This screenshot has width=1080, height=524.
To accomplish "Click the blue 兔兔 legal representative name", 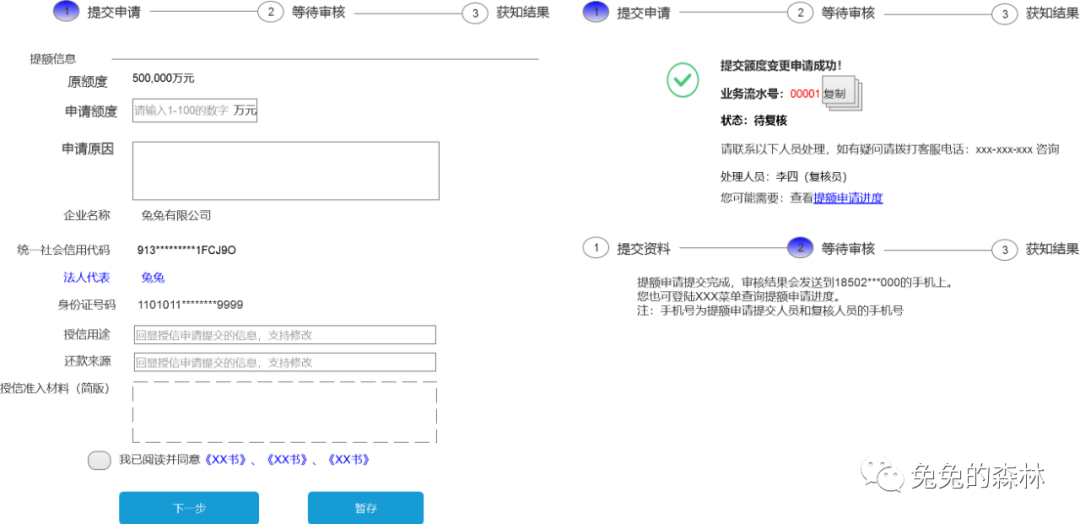I will click(x=153, y=277).
